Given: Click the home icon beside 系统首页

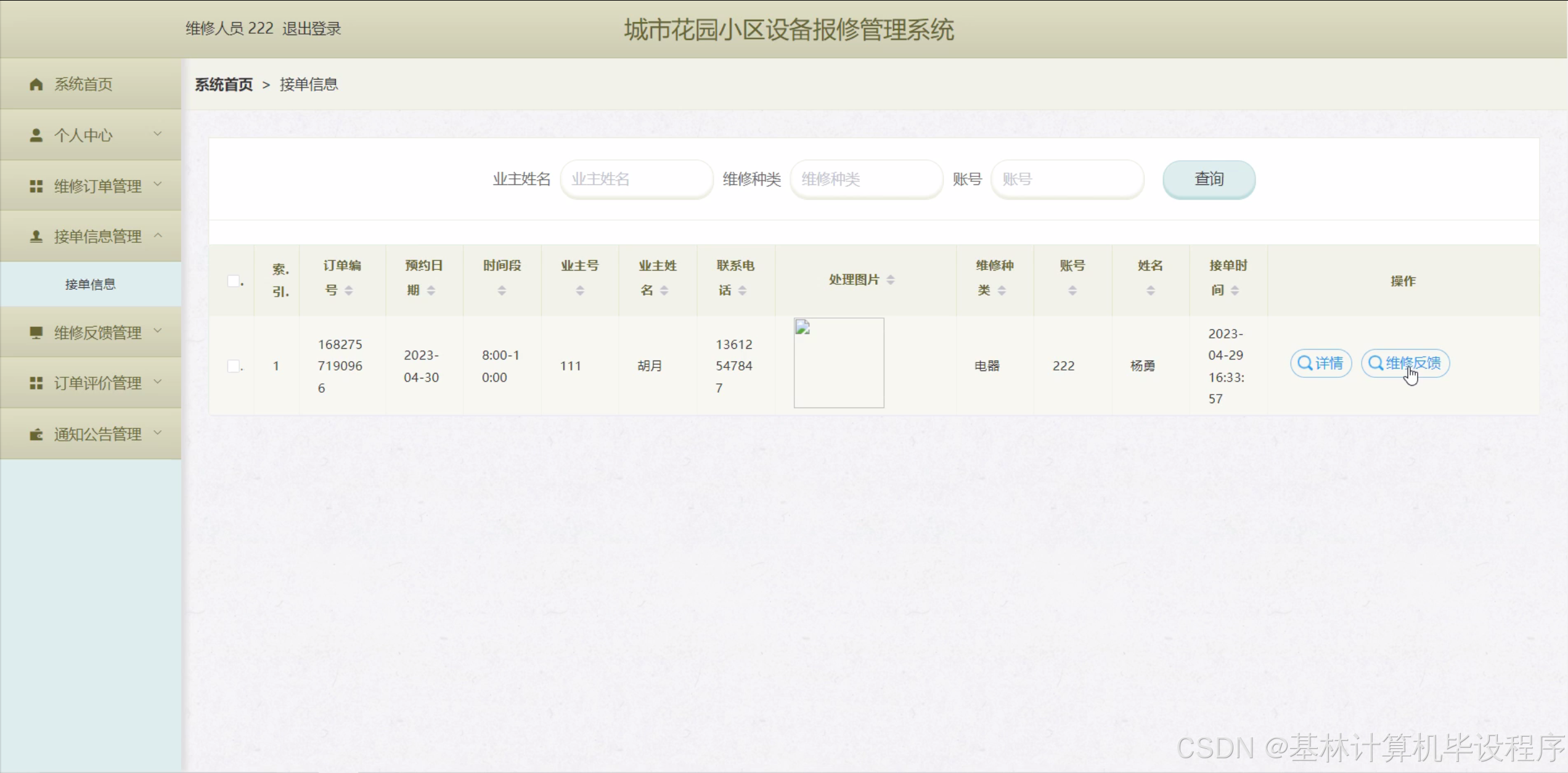Looking at the screenshot, I should pos(36,84).
